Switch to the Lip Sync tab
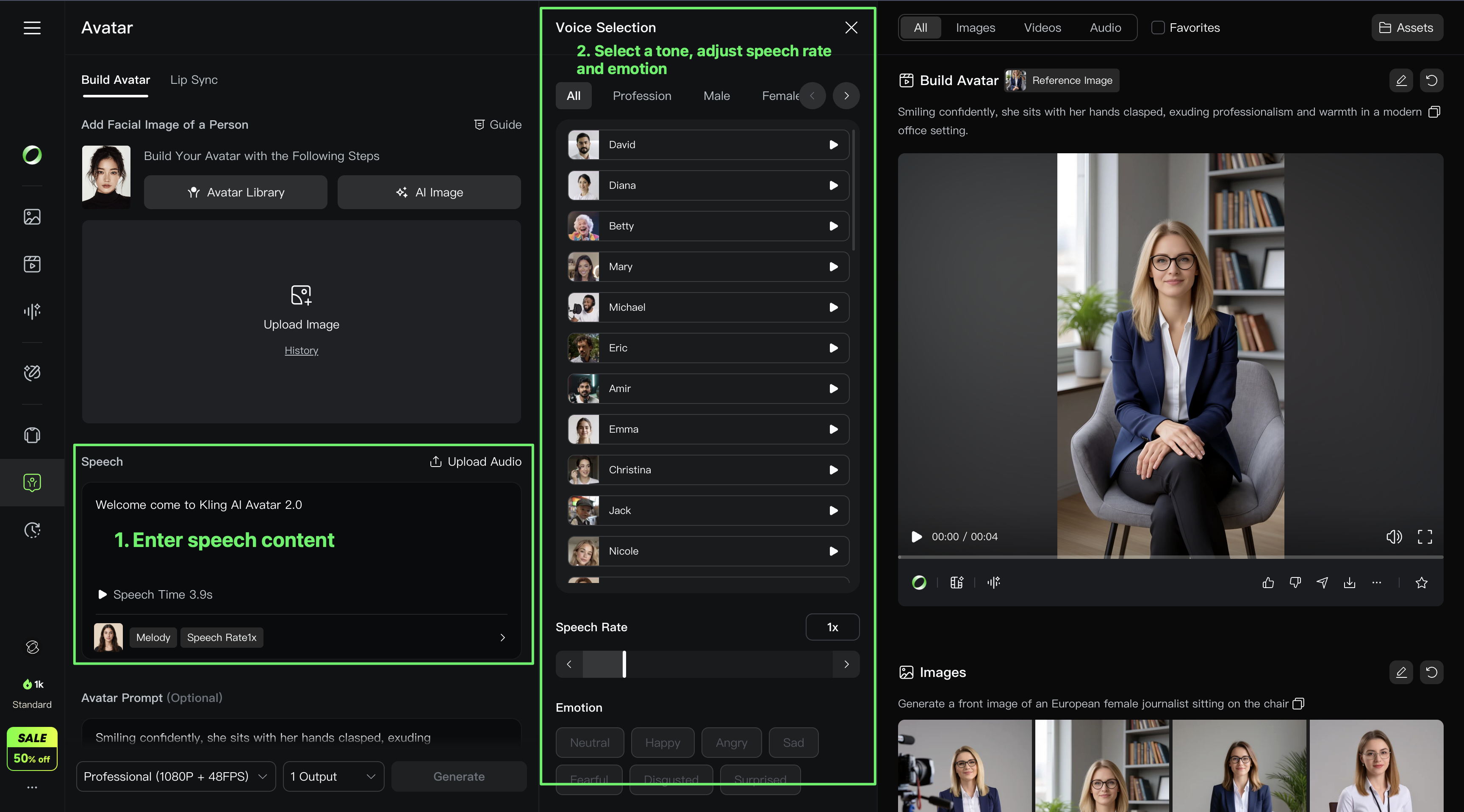 point(194,80)
